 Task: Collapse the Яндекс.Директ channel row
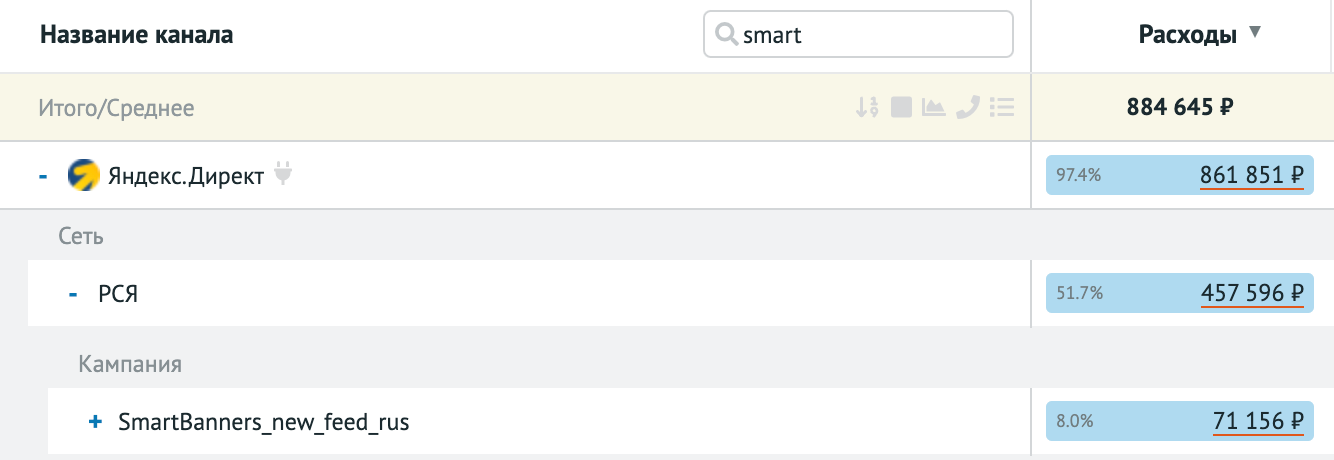pyautogui.click(x=43, y=176)
